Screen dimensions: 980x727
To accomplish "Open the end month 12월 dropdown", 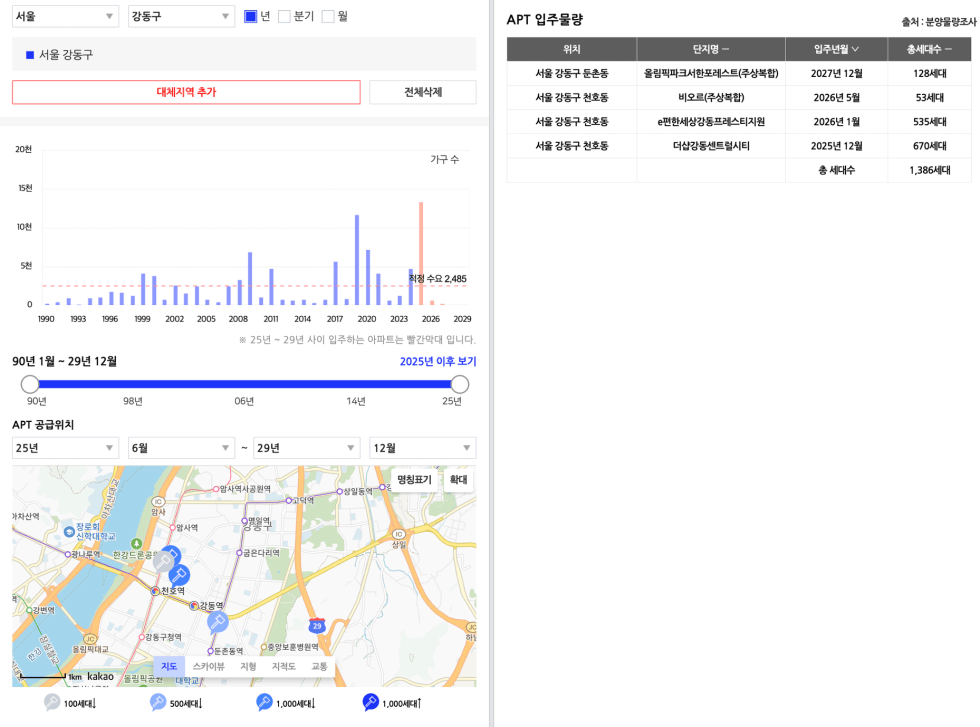I will pyautogui.click(x=422, y=448).
